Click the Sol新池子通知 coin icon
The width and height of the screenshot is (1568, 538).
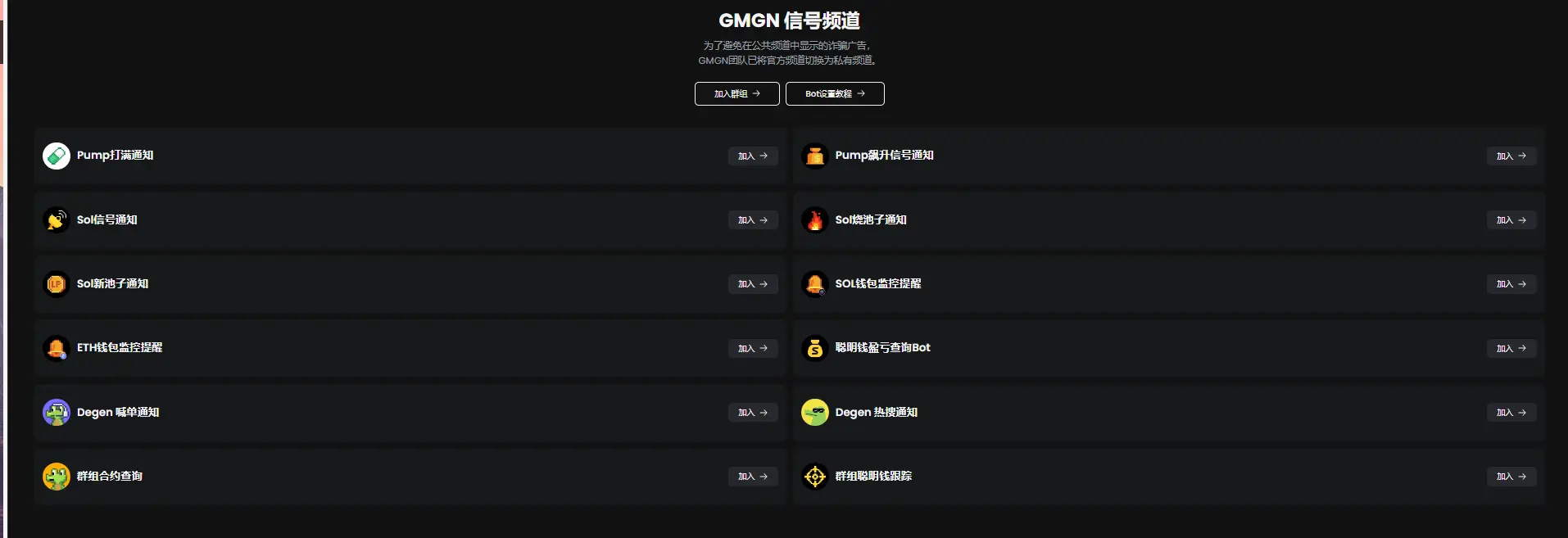[x=57, y=284]
